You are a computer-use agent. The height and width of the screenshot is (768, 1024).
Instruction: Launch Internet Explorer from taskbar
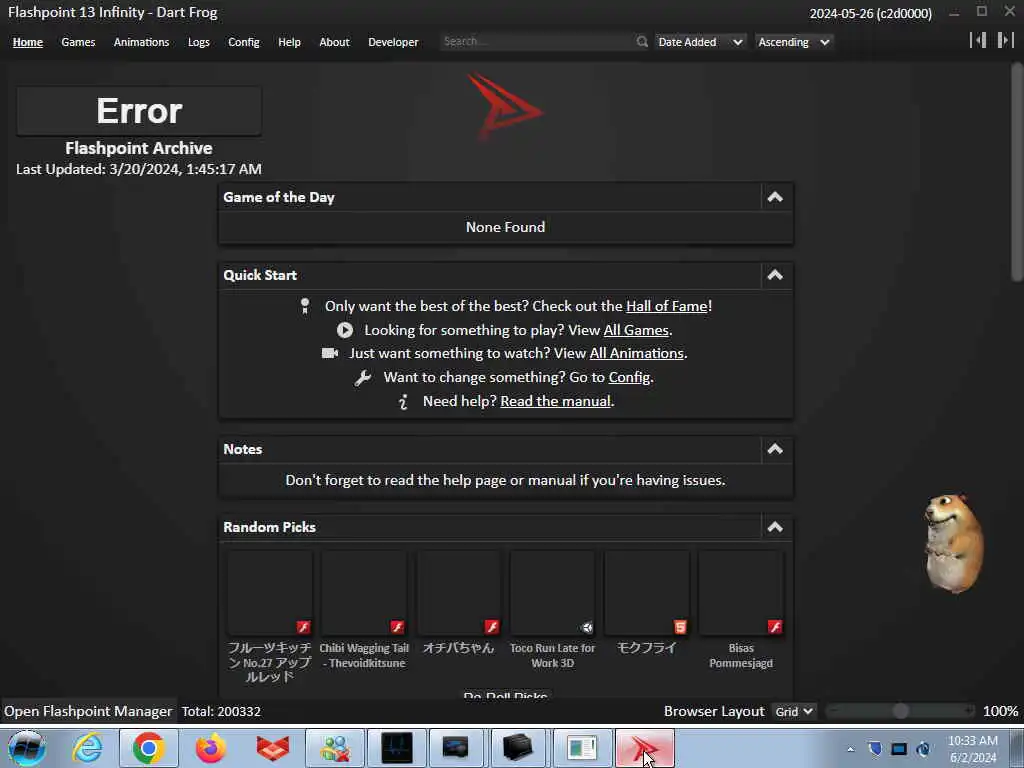(x=88, y=748)
